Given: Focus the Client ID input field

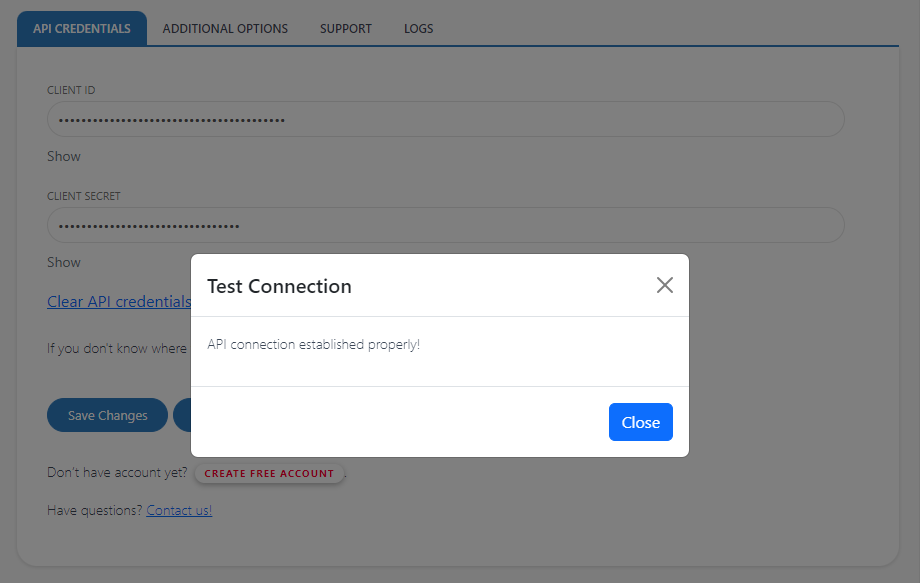Looking at the screenshot, I should (445, 120).
